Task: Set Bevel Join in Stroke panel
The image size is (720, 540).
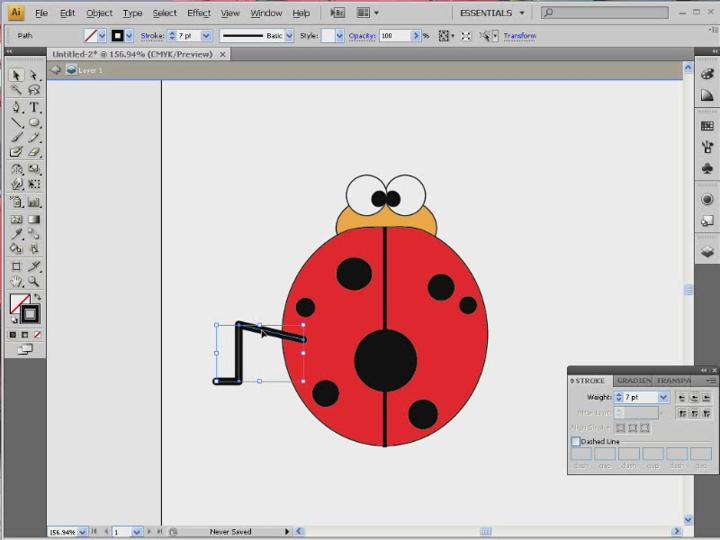Action: coord(706,414)
